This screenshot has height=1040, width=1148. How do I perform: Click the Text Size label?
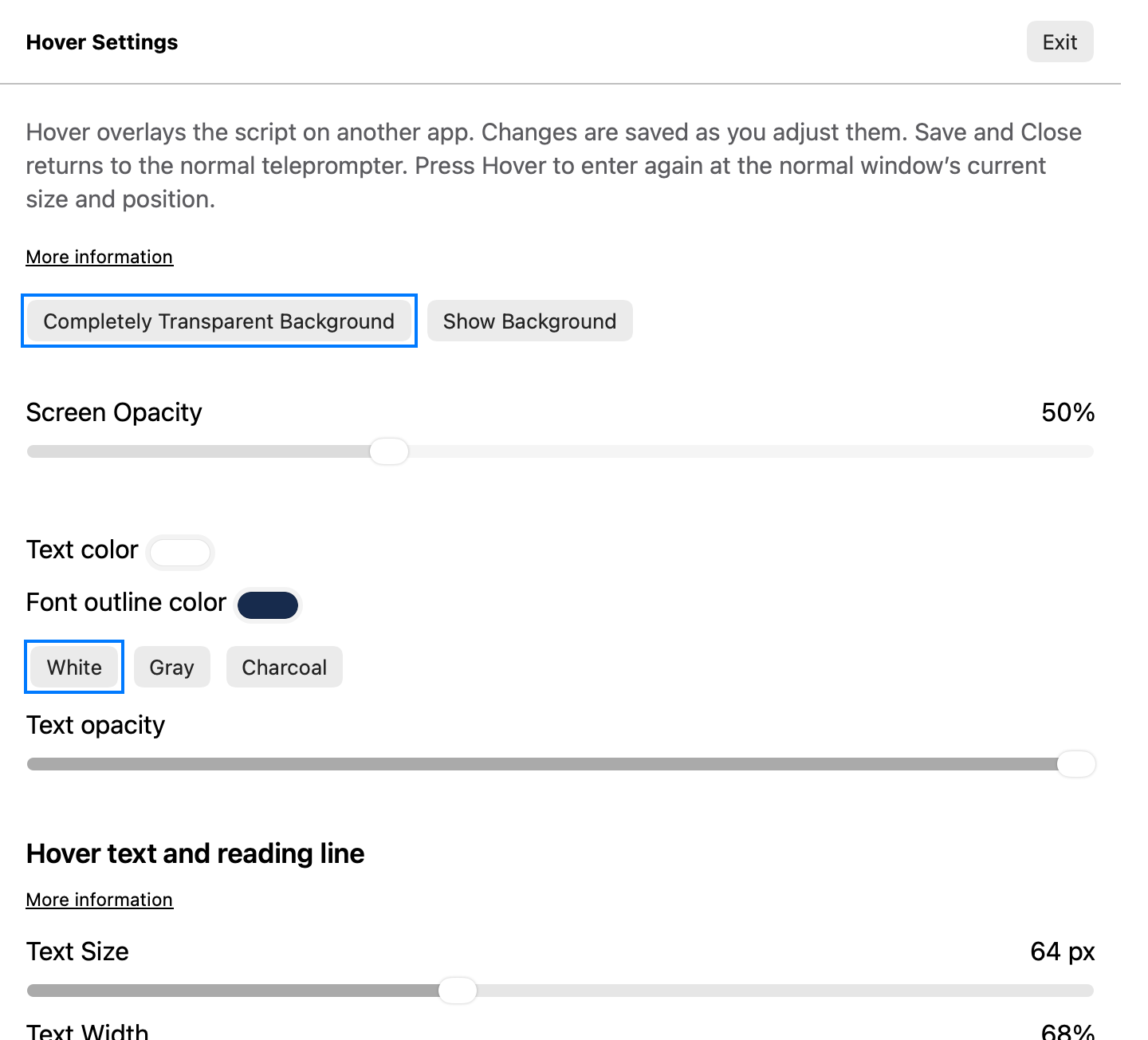[77, 951]
